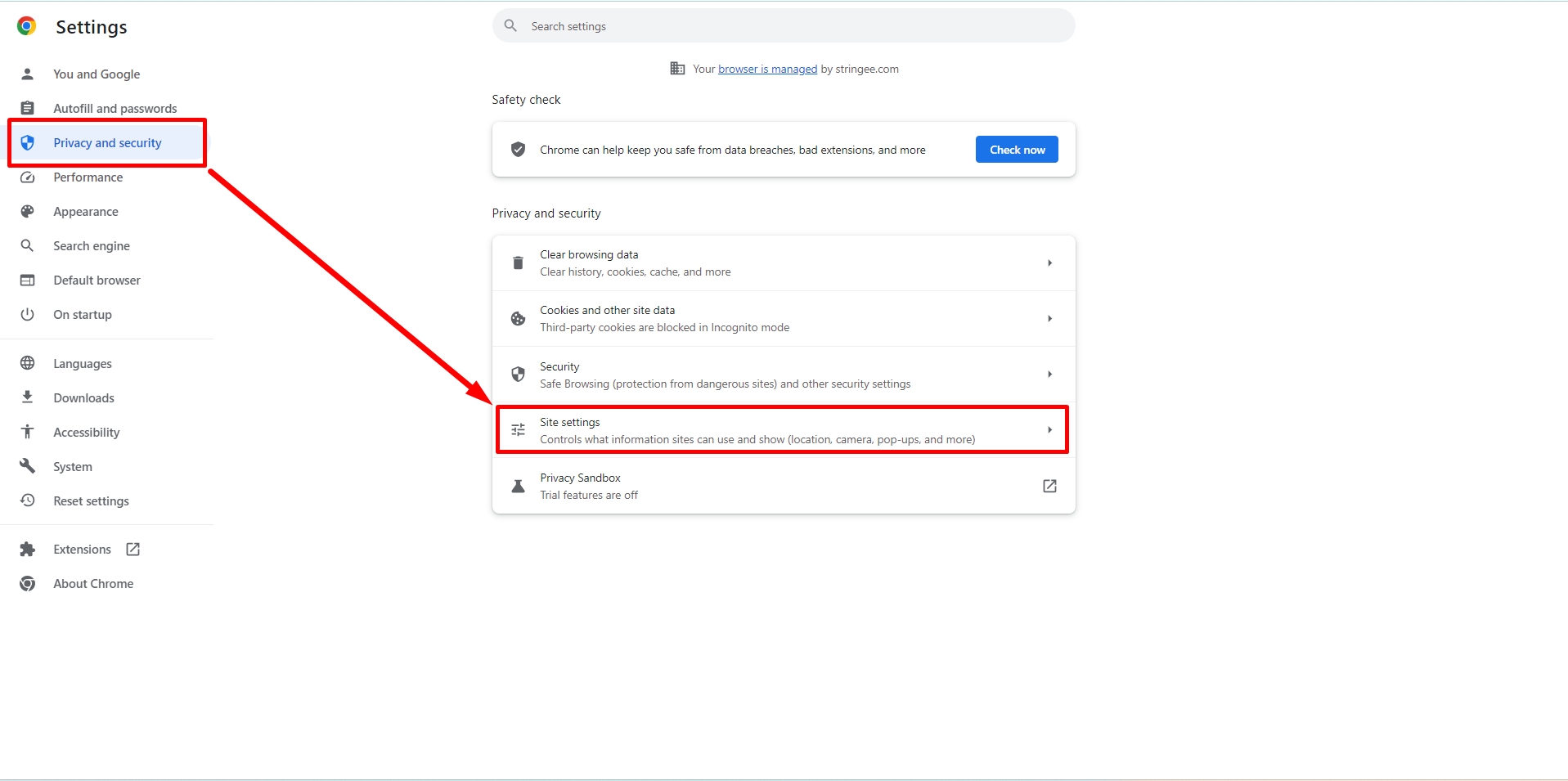Open the Search engine settings section
The height and width of the screenshot is (781, 1568).
click(92, 246)
